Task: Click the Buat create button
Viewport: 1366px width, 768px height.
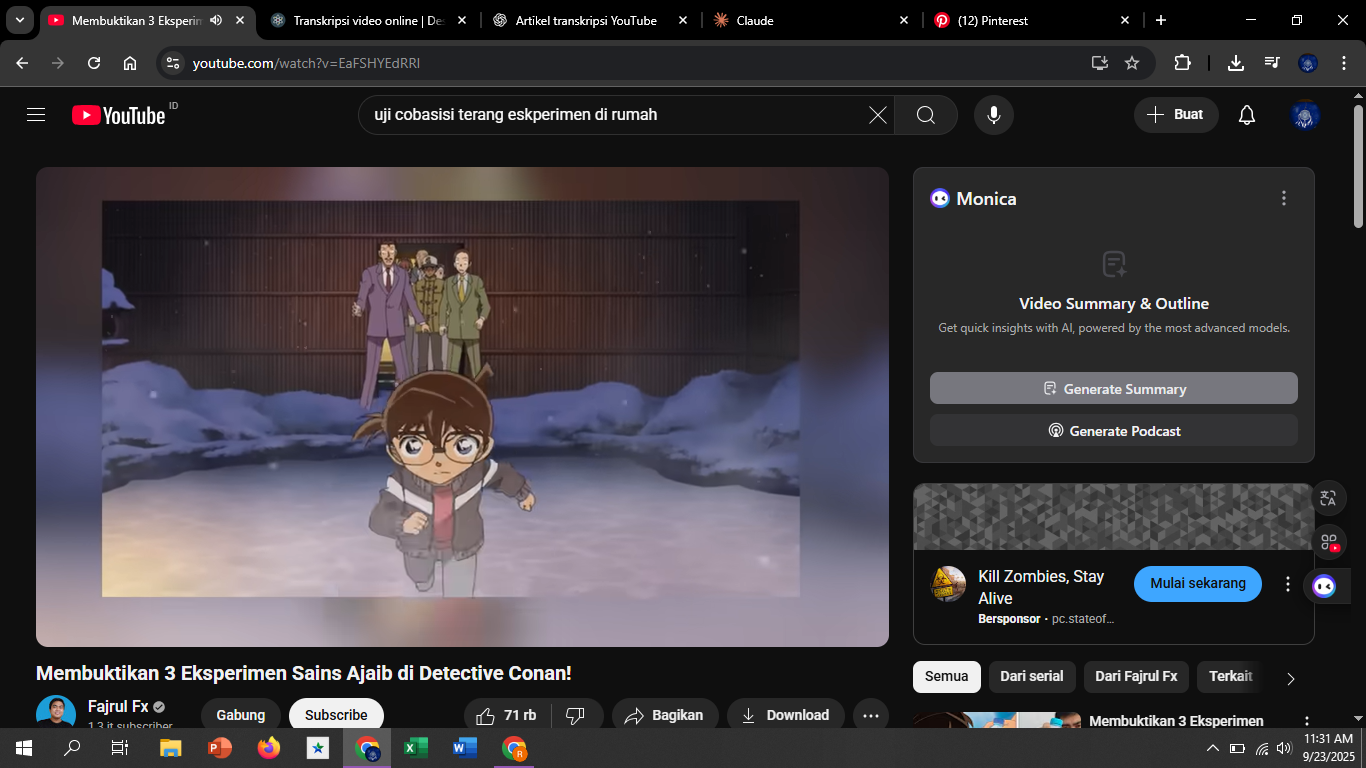Action: (x=1176, y=115)
